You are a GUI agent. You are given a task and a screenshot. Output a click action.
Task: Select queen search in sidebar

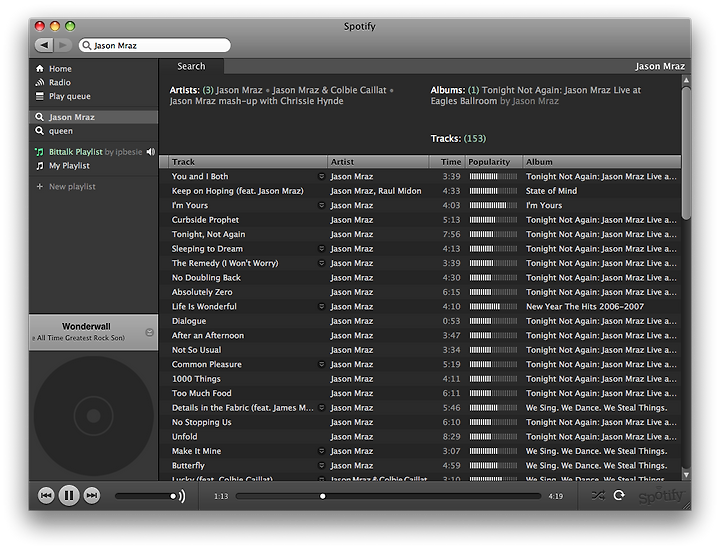click(x=94, y=131)
